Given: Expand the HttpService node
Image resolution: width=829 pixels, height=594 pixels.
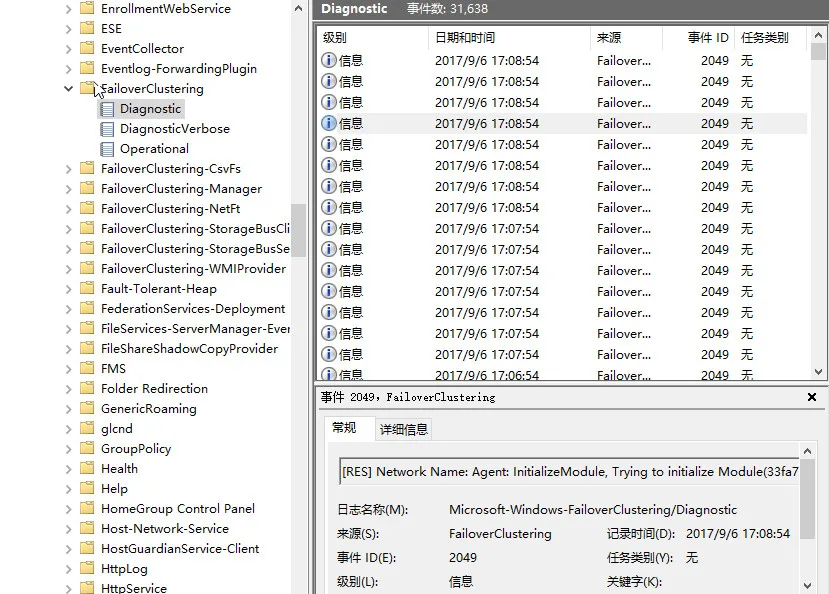Looking at the screenshot, I should click(68, 589).
